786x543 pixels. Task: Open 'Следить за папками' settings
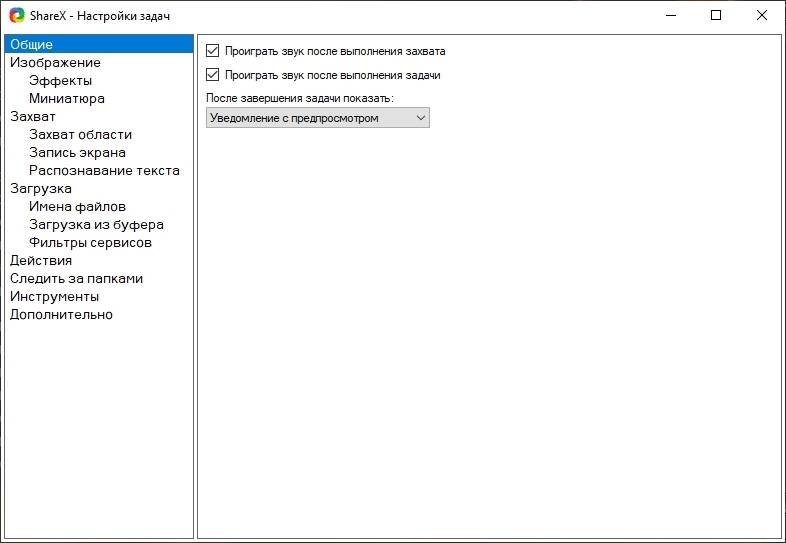(76, 278)
